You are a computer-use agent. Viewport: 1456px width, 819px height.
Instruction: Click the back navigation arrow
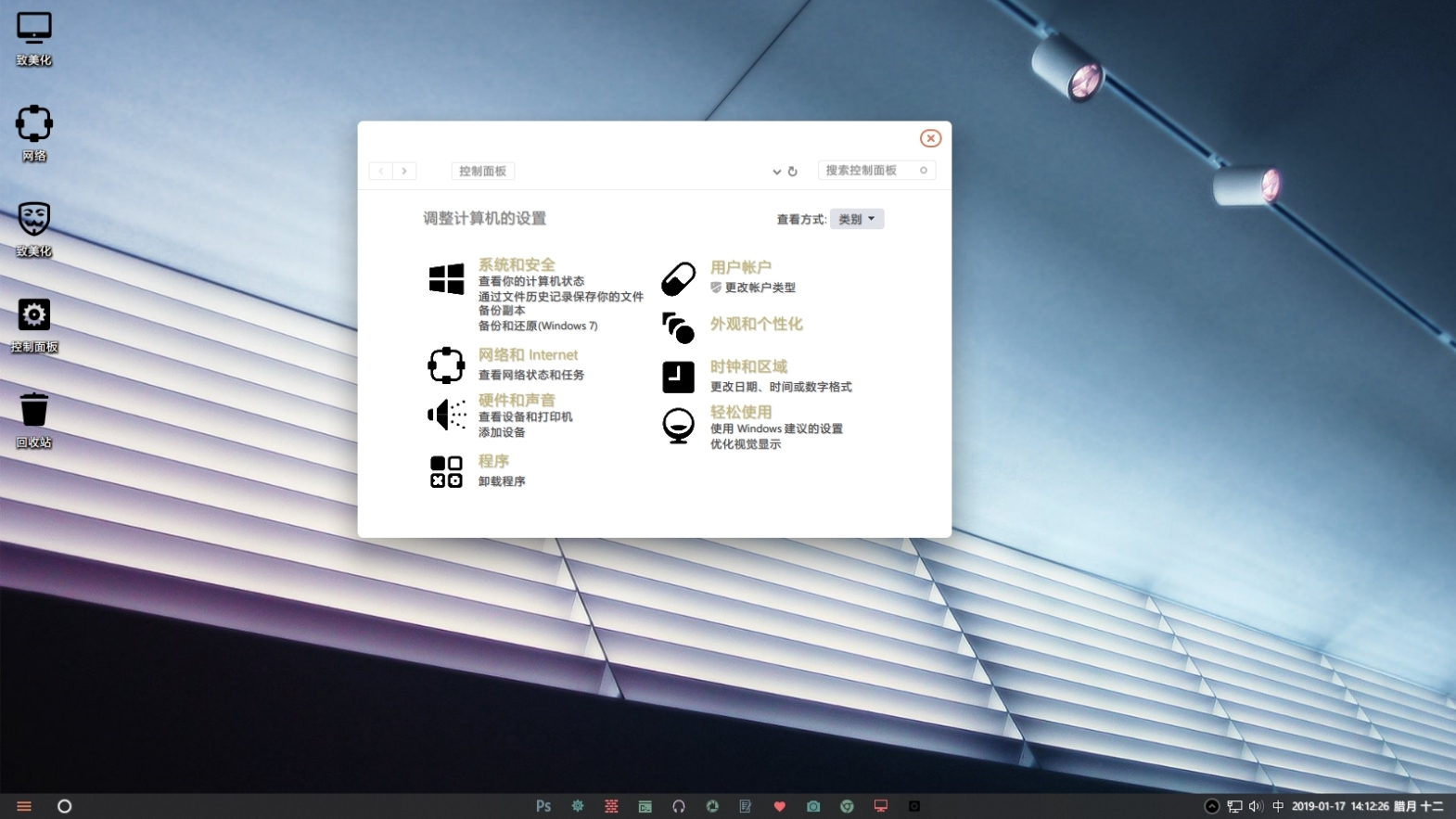pyautogui.click(x=380, y=171)
